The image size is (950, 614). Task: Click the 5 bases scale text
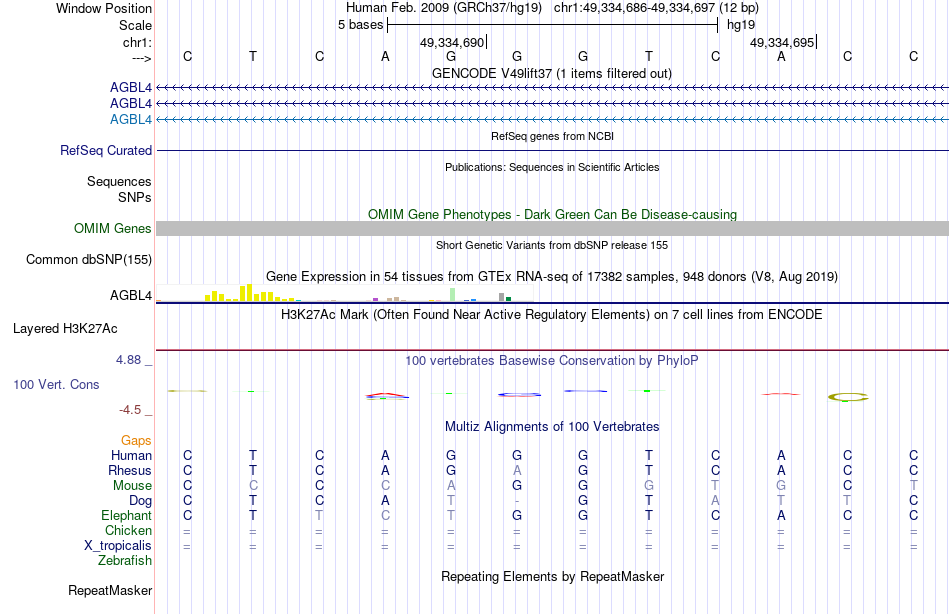(x=360, y=25)
